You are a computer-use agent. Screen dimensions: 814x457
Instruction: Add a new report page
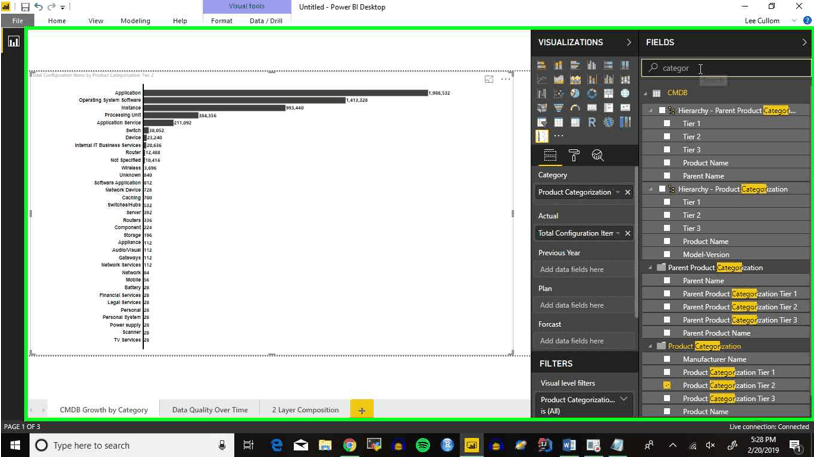pos(362,410)
